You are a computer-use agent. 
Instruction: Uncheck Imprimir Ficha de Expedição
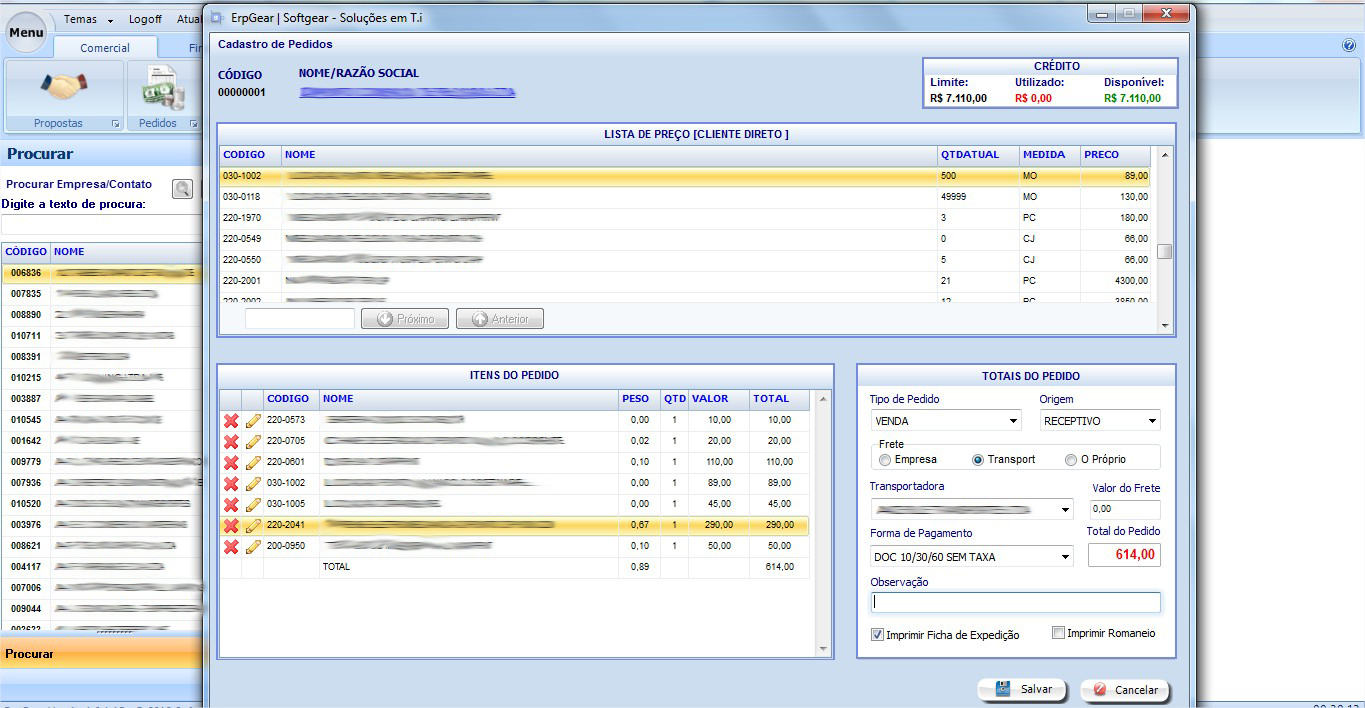(x=877, y=634)
